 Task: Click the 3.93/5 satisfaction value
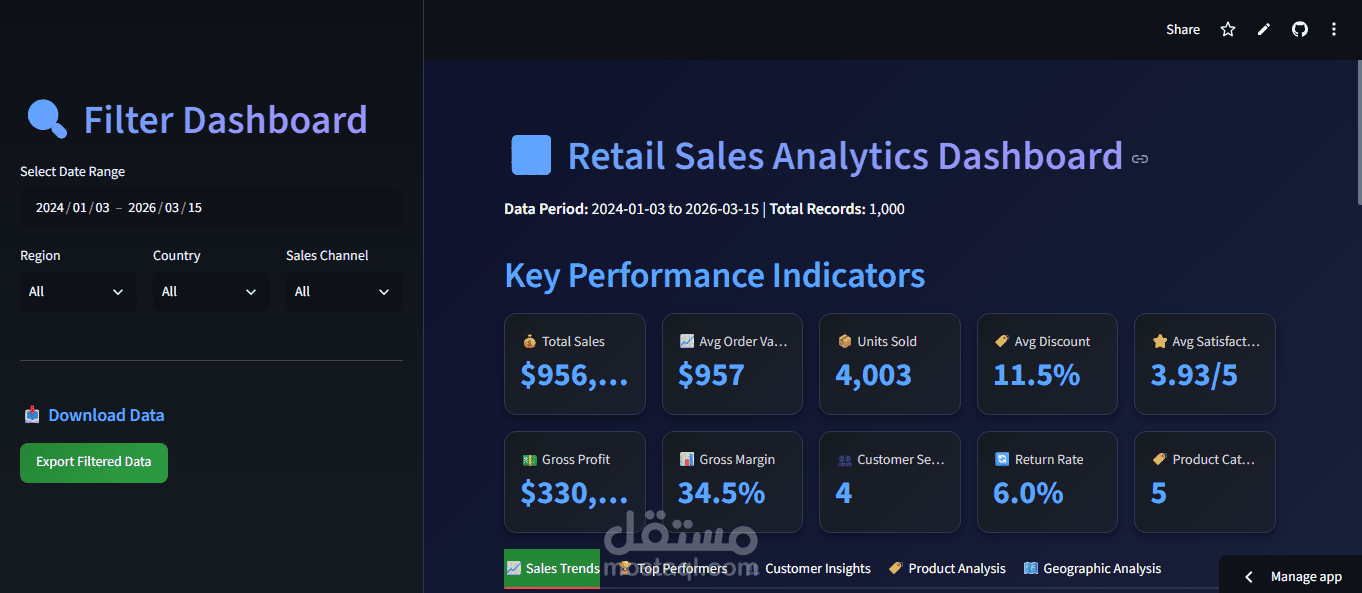pos(1194,375)
